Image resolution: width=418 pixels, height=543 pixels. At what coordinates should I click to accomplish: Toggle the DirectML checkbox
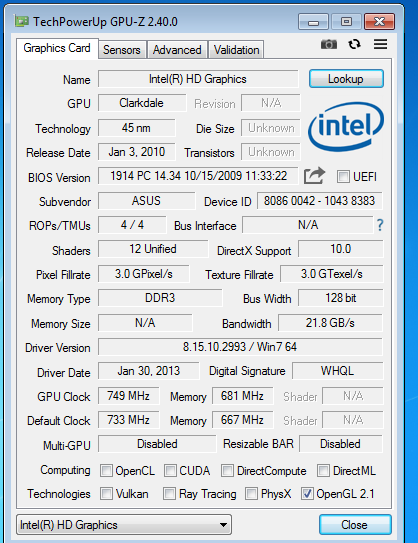pyautogui.click(x=323, y=471)
